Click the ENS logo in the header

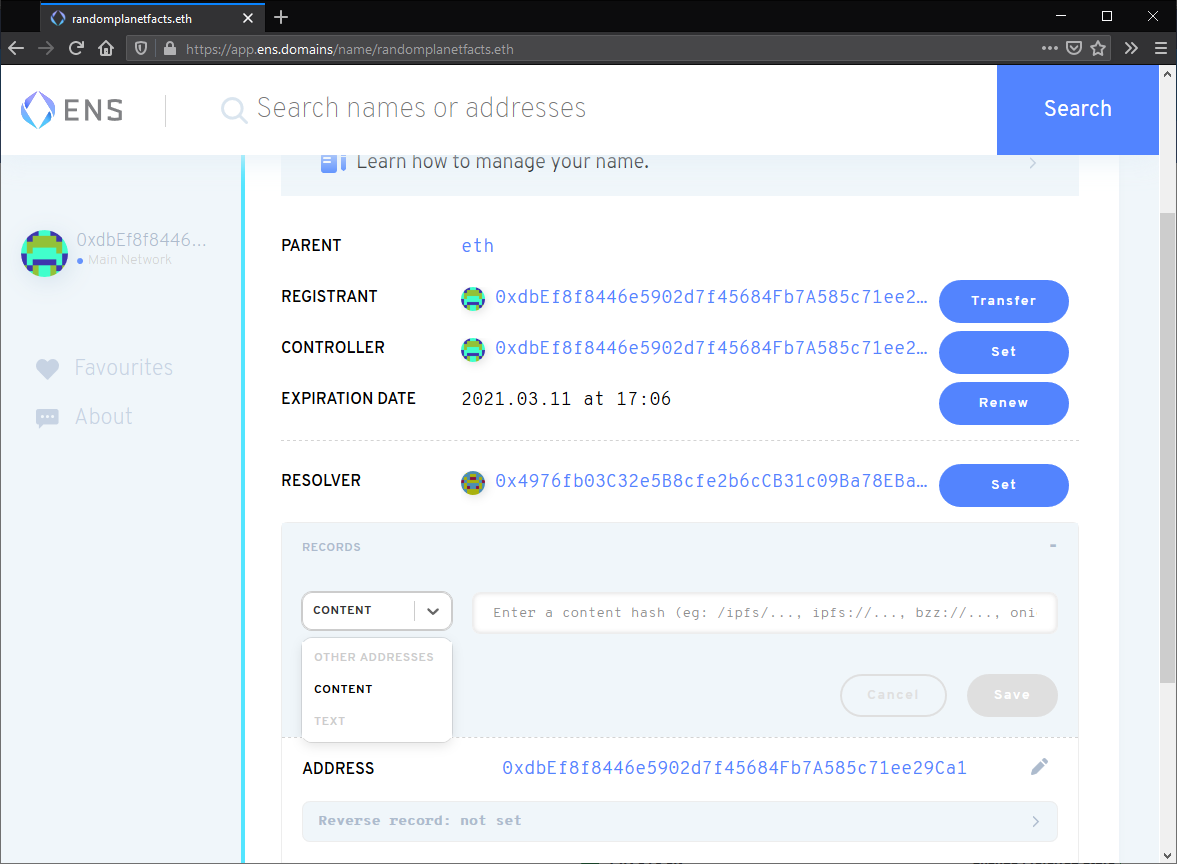(70, 108)
